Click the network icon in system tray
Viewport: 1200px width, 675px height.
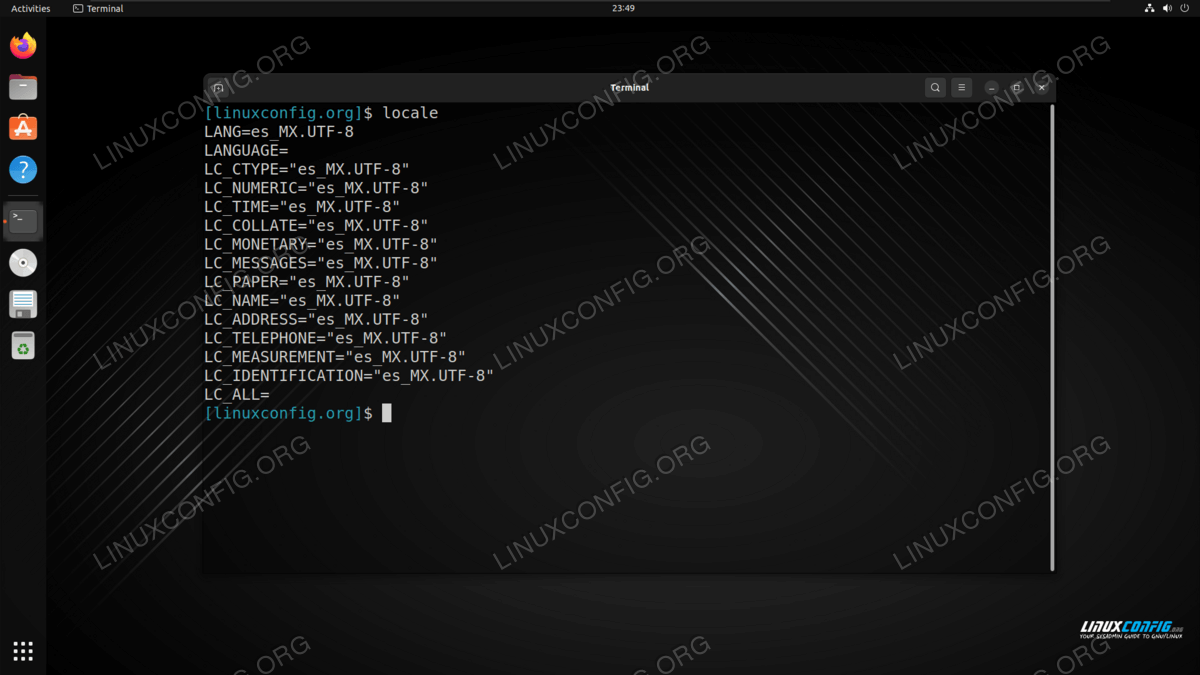point(1150,8)
